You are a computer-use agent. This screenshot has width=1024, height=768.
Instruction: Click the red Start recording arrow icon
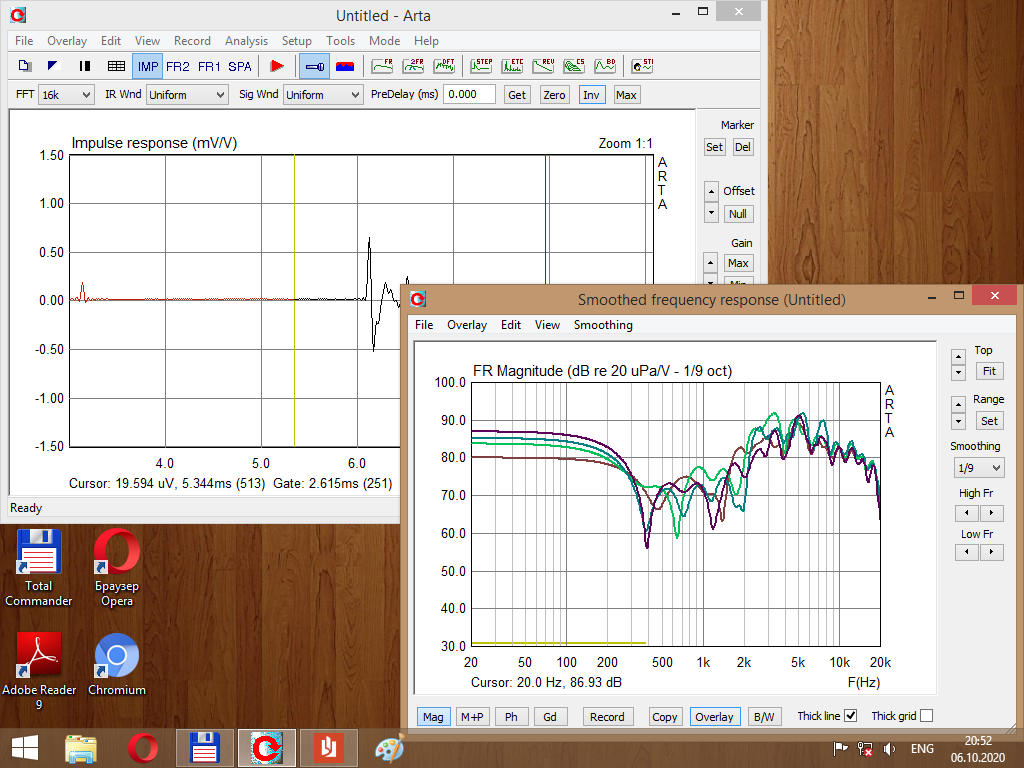(x=277, y=66)
